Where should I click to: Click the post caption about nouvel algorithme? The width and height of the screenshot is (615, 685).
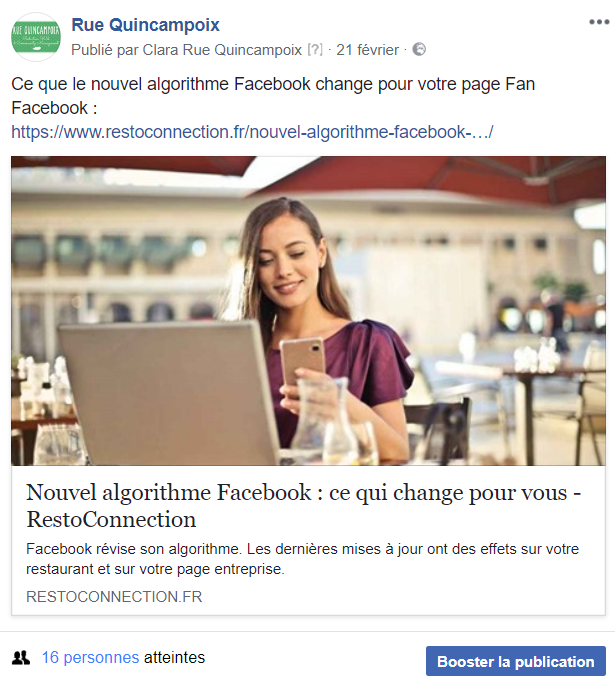(273, 96)
